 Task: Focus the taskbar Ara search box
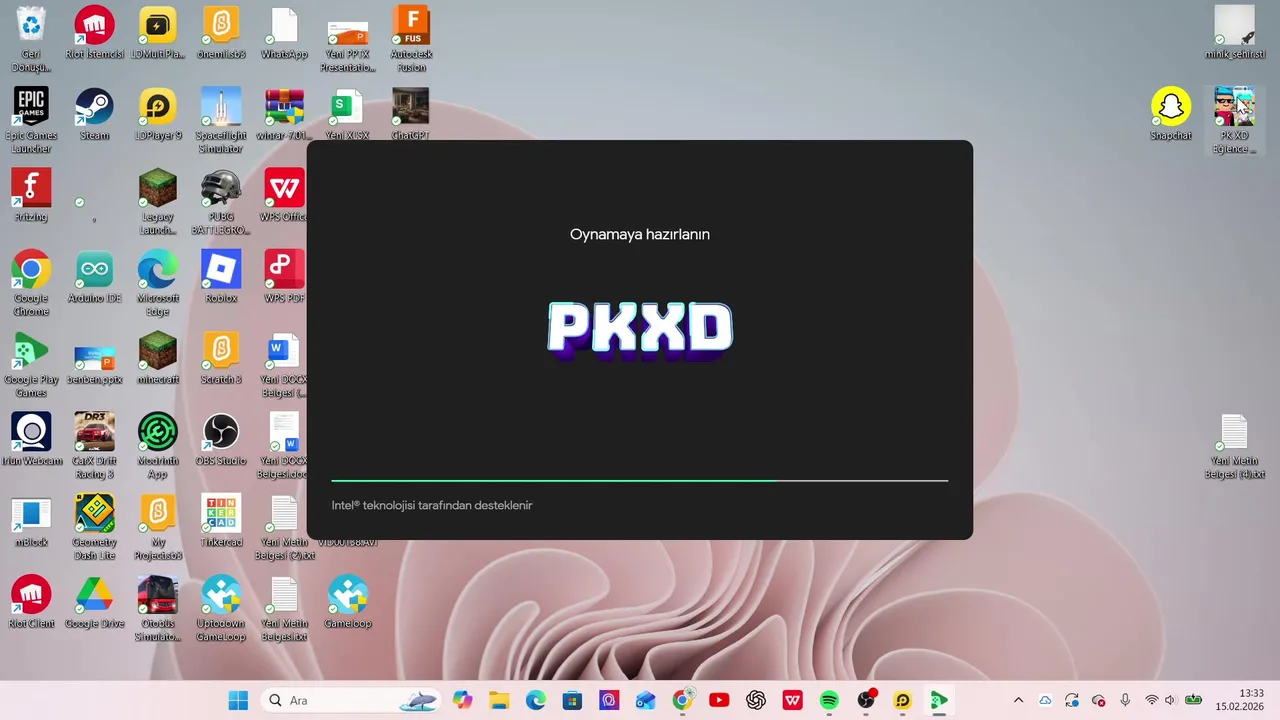coord(352,700)
